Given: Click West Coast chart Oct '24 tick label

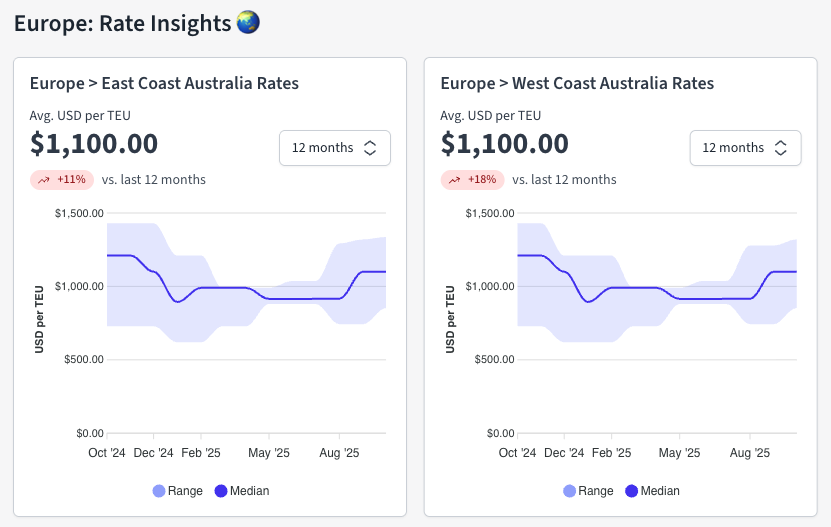Looking at the screenshot, I should click(517, 453).
